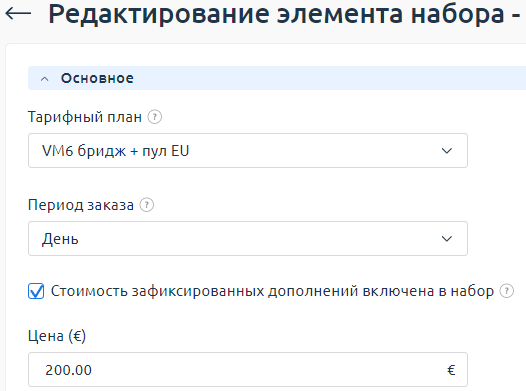Screen dimensions: 526x391
Task: Collapse section via chevron next to Основное
Action: click(45, 79)
